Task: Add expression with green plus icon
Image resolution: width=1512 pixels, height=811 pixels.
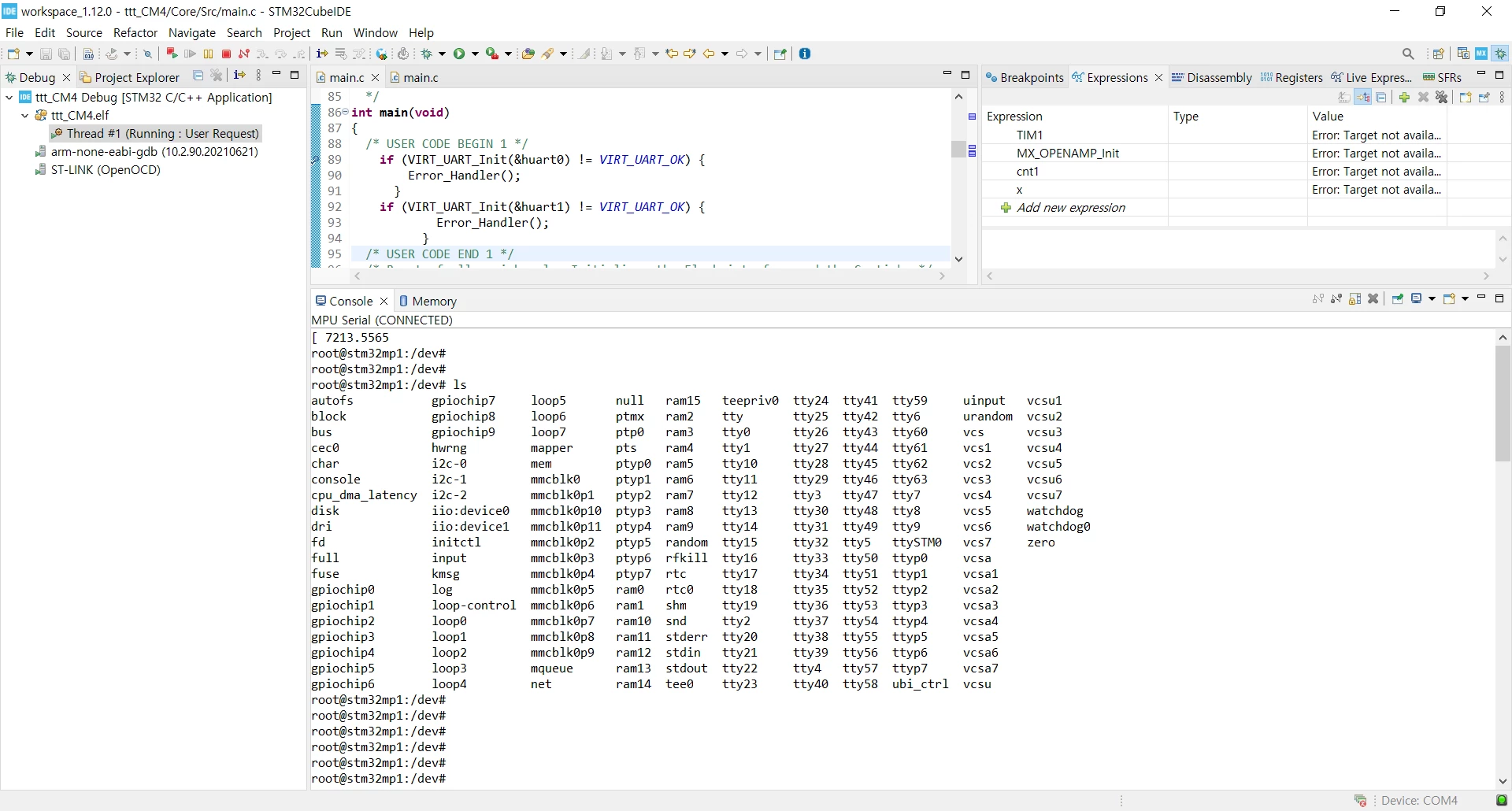Action: click(1404, 98)
